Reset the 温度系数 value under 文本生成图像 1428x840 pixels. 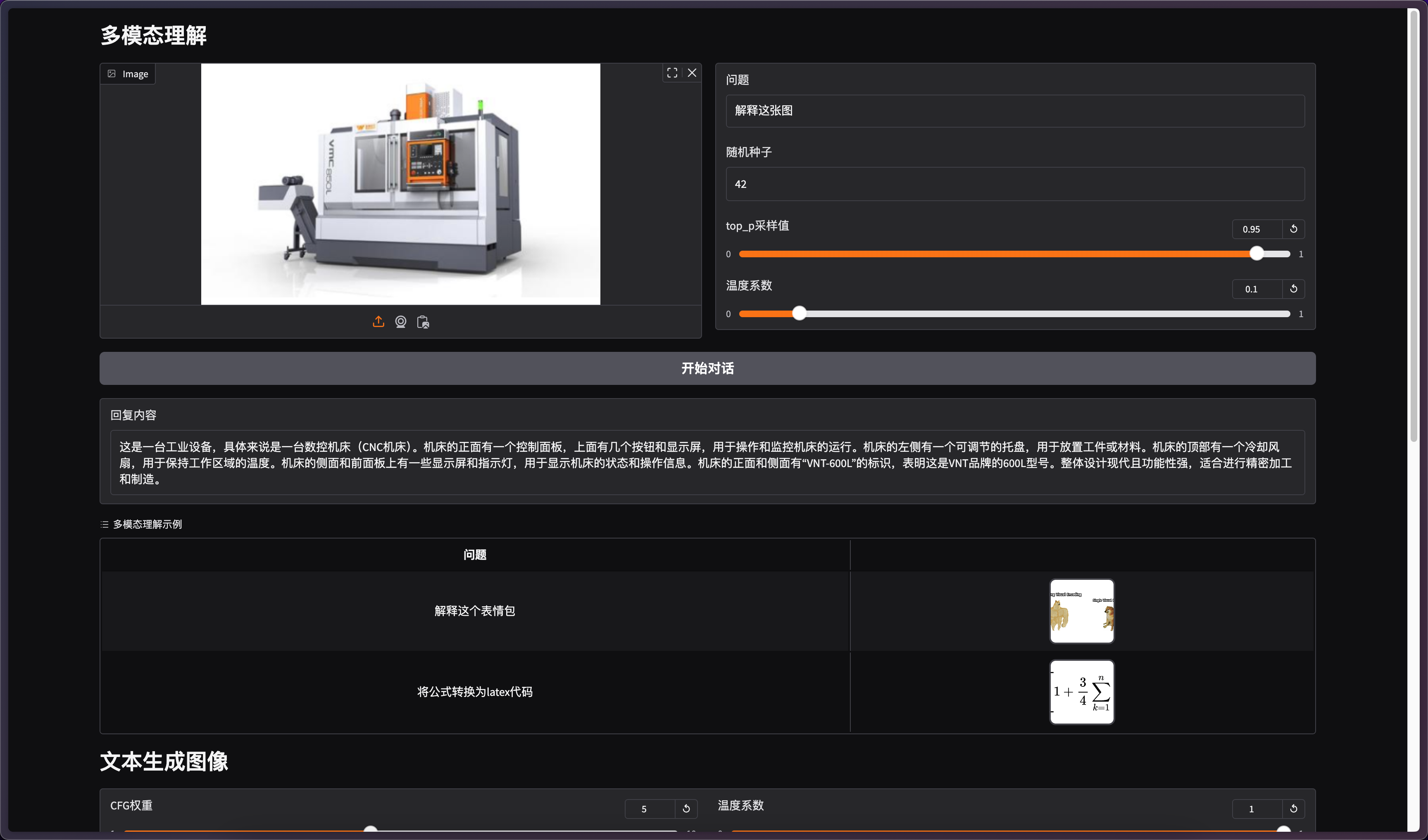click(x=1293, y=808)
